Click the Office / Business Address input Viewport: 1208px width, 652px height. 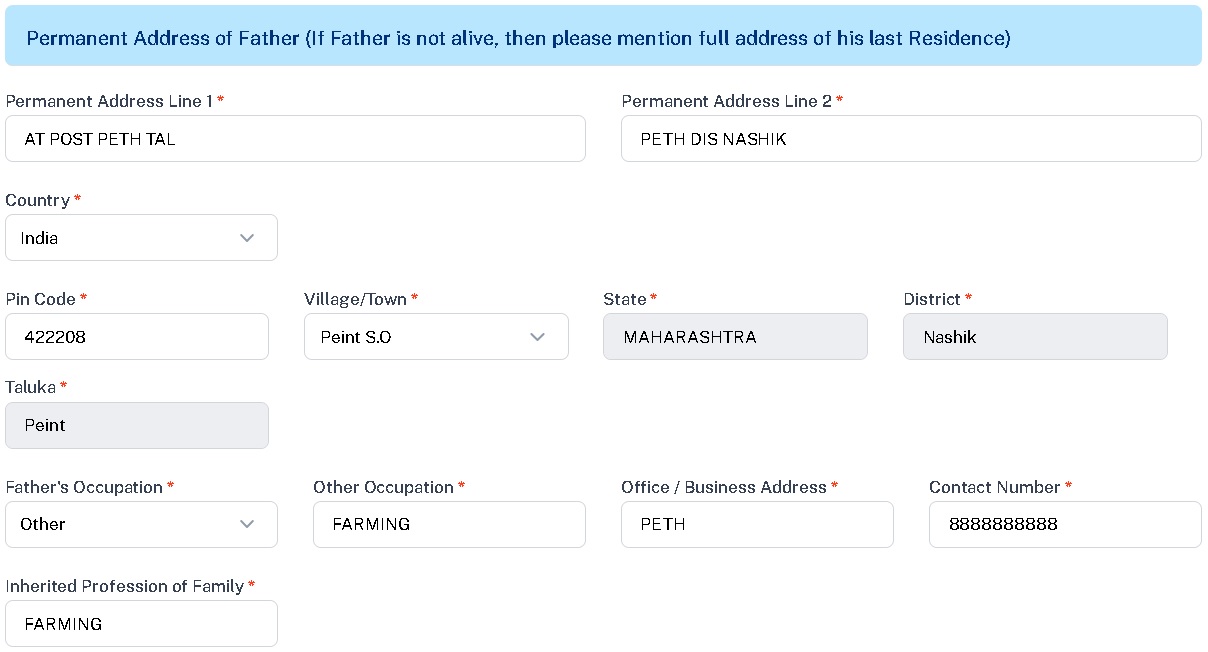tap(757, 524)
